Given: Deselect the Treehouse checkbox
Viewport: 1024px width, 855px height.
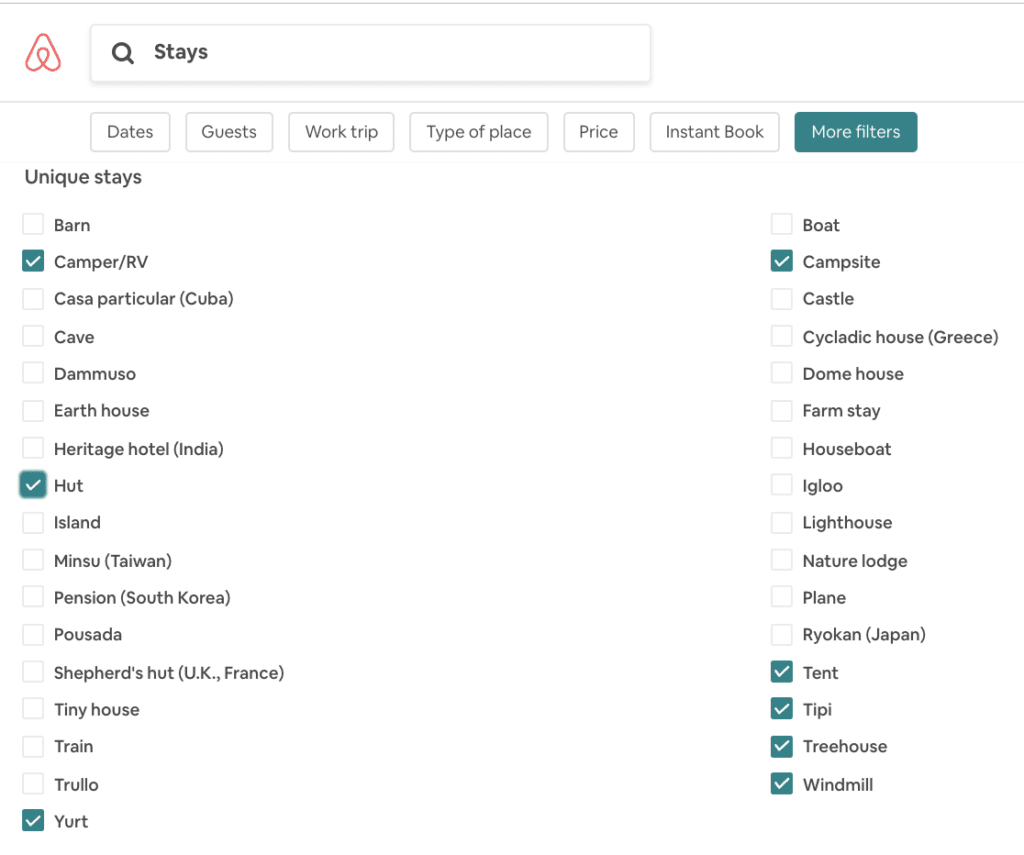Looking at the screenshot, I should [x=782, y=746].
